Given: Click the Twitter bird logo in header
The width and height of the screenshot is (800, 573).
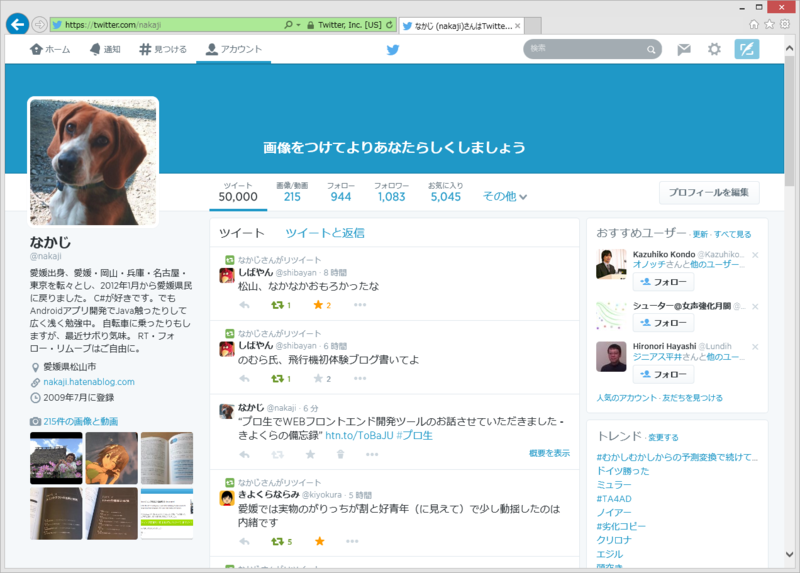Looking at the screenshot, I should (393, 49).
